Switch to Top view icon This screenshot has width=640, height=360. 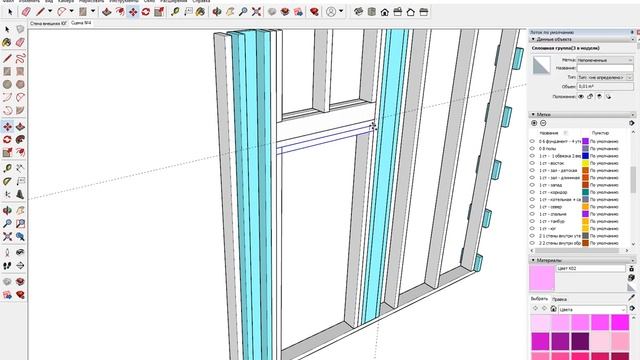coord(371,12)
